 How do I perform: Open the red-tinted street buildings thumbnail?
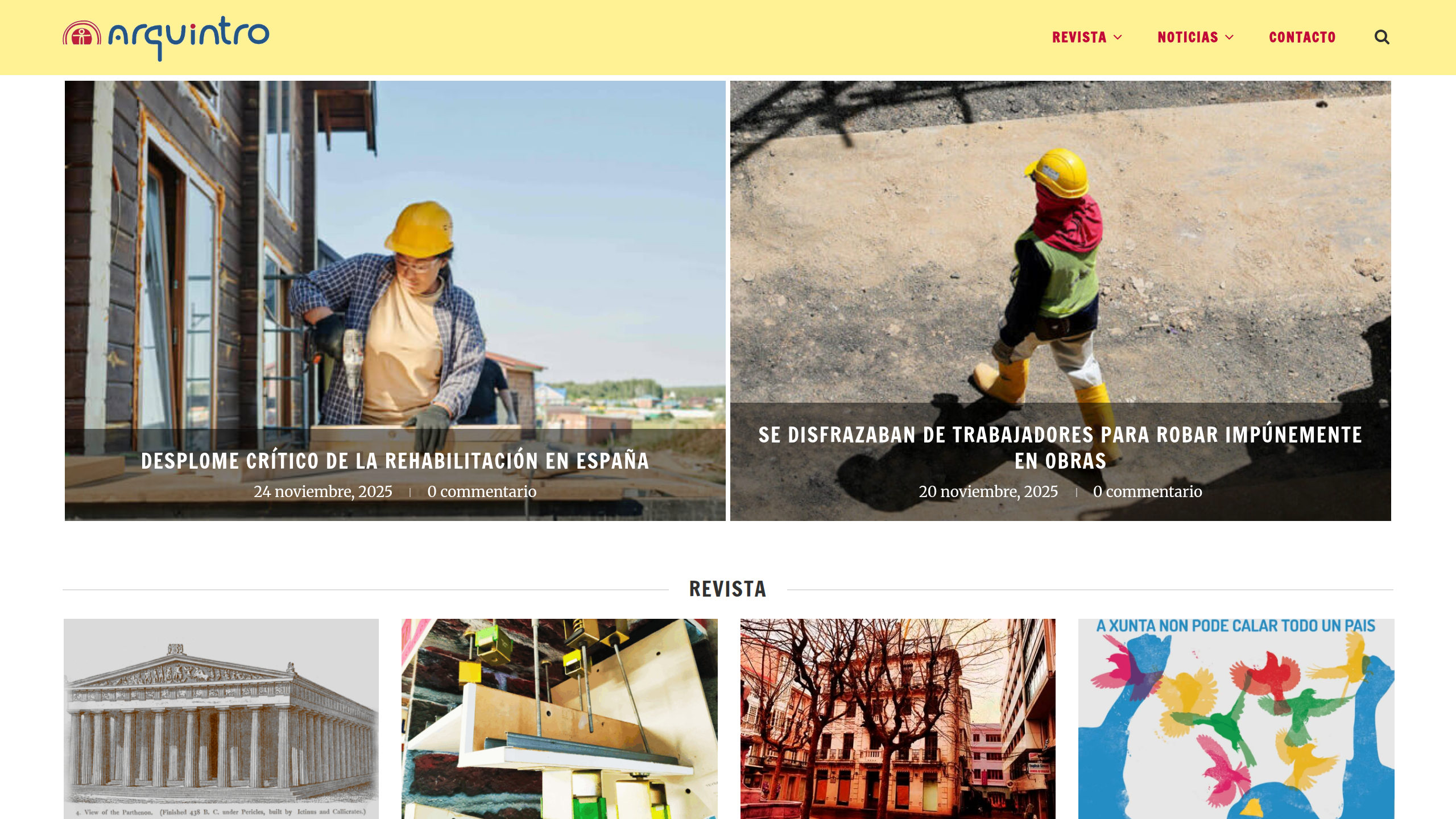898,719
